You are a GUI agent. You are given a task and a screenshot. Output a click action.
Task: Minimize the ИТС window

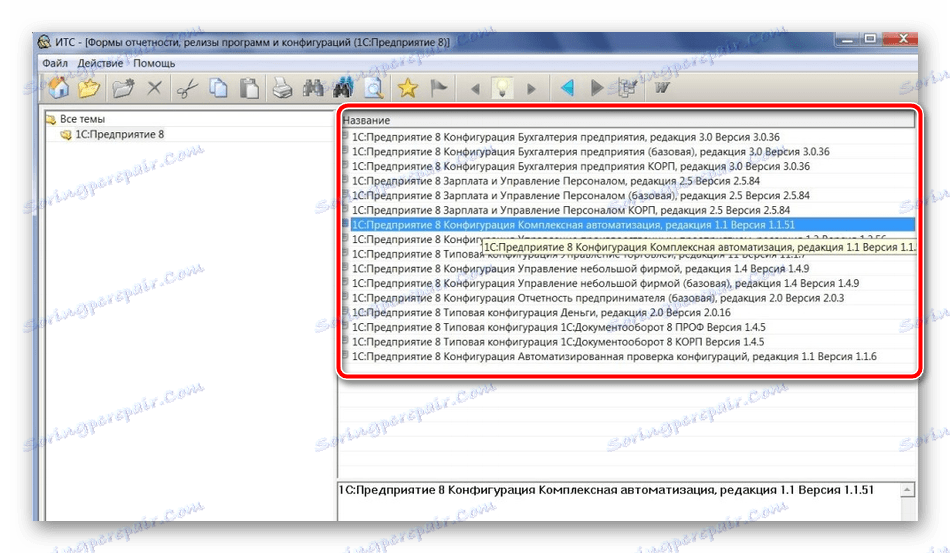[x=847, y=39]
